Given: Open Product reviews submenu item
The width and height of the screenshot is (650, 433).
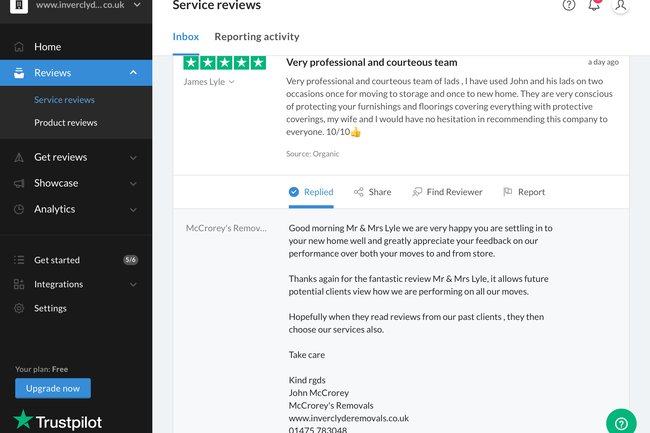Looking at the screenshot, I should [x=65, y=123].
